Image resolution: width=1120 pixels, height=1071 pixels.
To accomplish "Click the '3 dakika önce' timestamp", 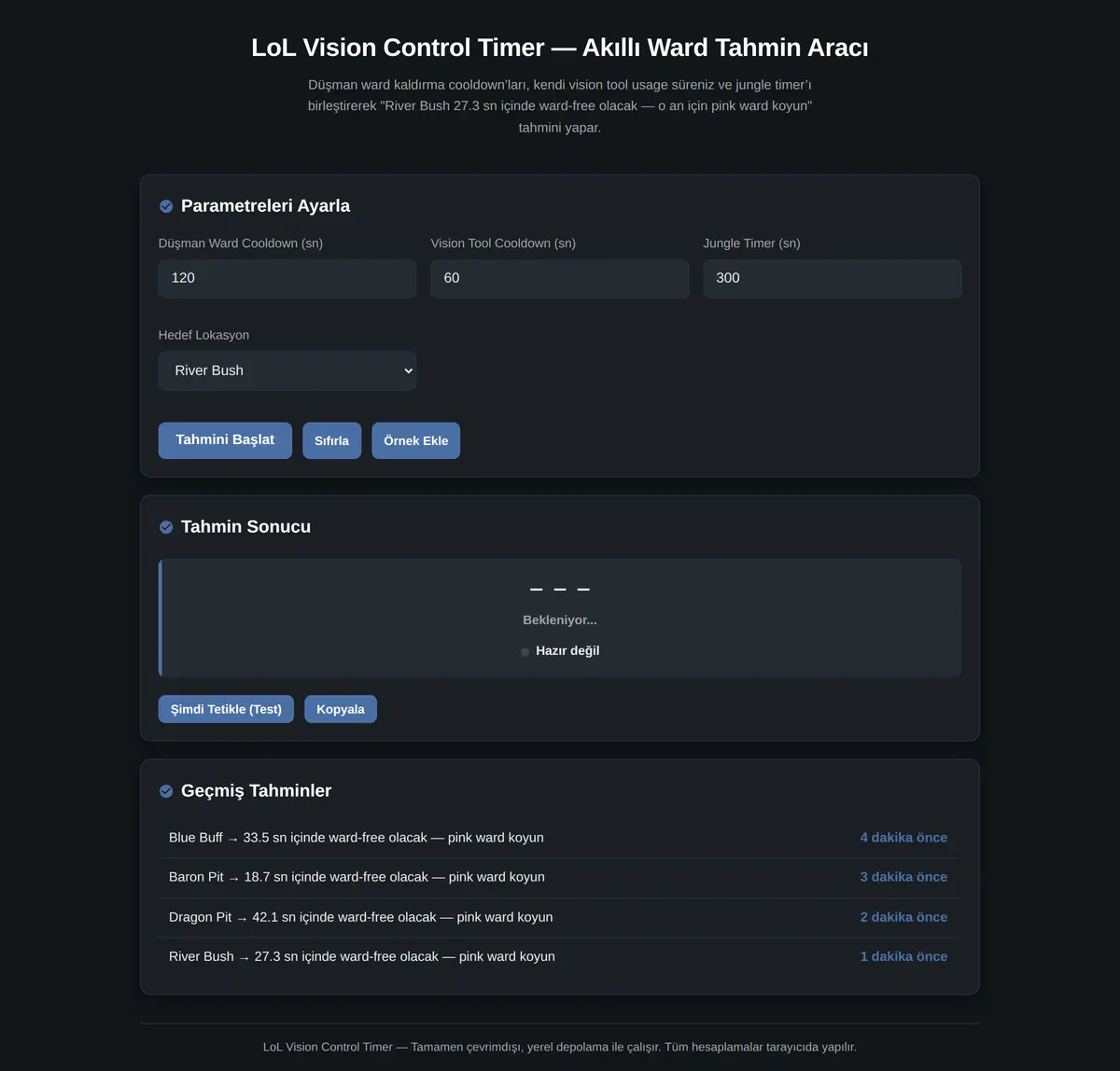I will (x=903, y=877).
